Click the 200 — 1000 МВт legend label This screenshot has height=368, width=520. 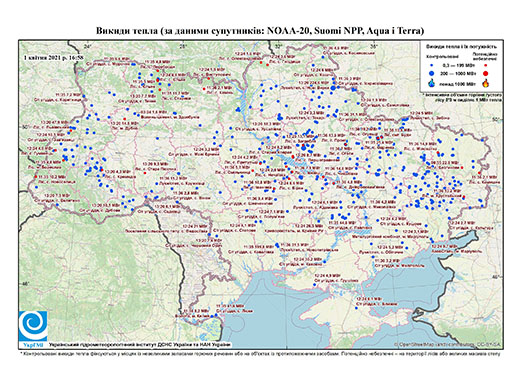pos(458,73)
